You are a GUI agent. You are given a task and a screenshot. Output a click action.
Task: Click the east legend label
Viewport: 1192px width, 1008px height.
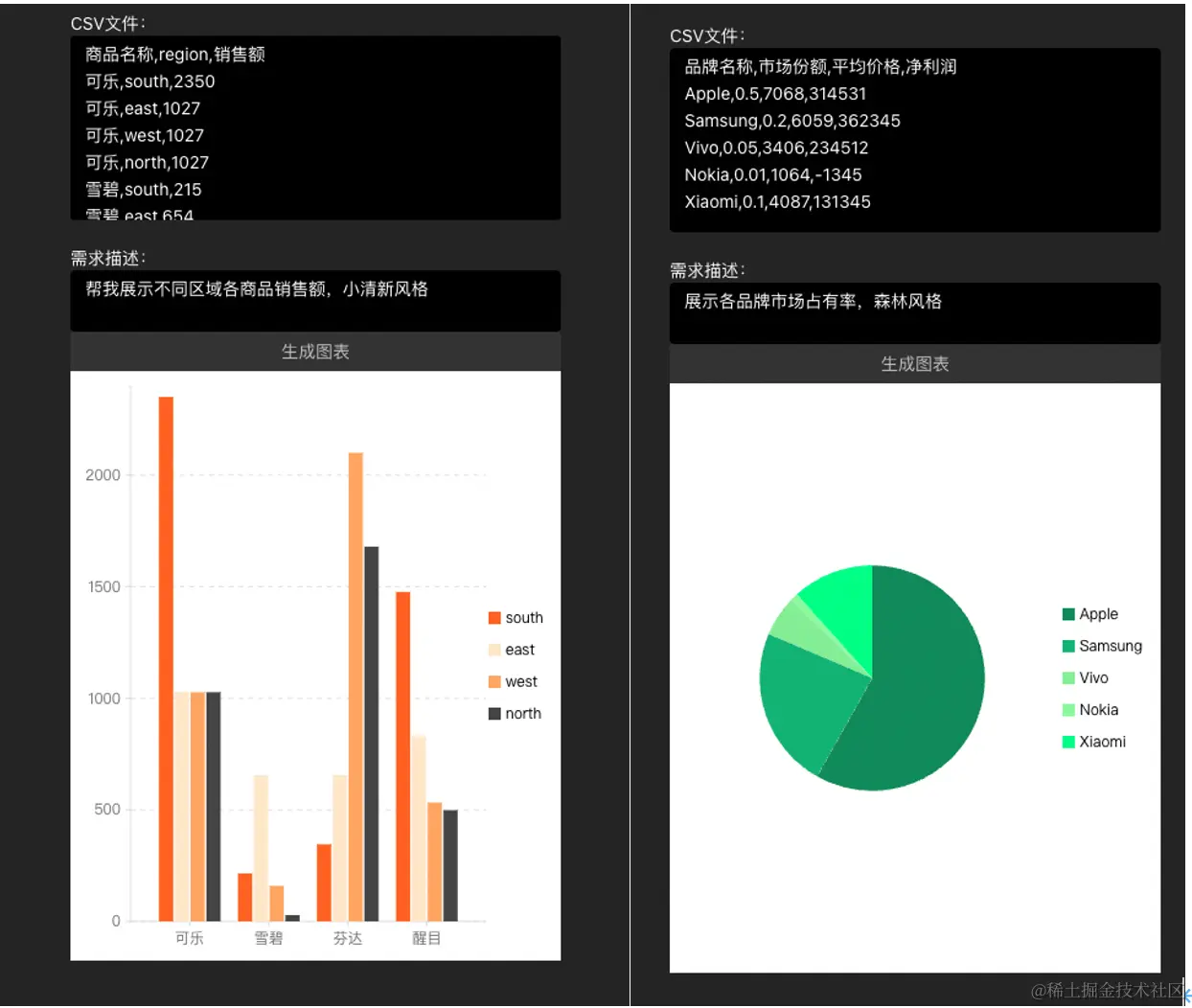[x=520, y=650]
